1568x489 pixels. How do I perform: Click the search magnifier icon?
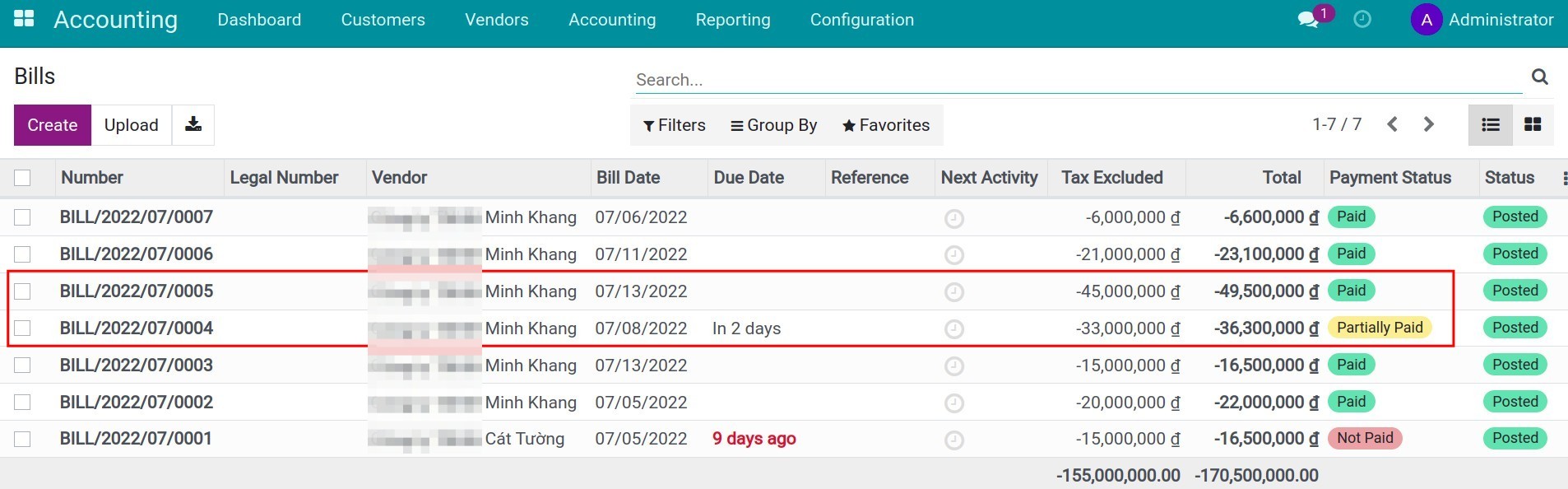[1540, 77]
